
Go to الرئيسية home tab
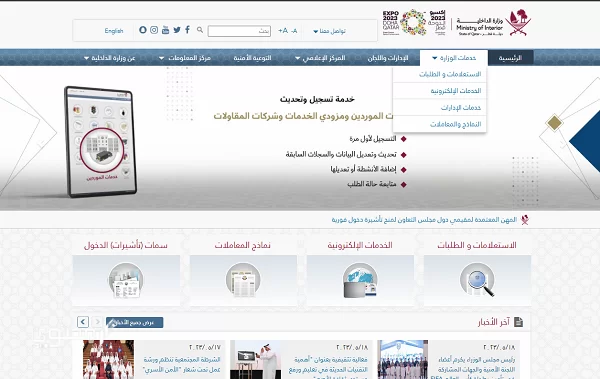point(510,58)
